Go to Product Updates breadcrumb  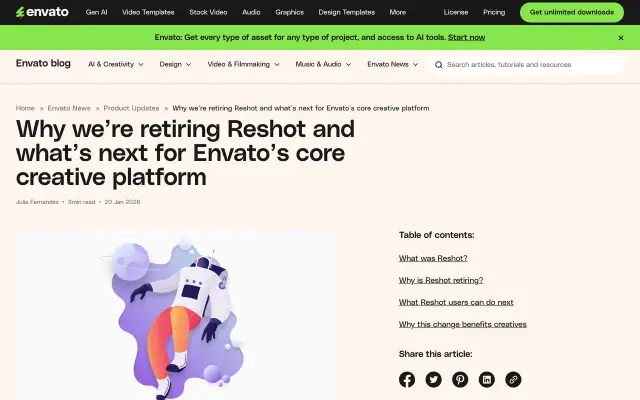pyautogui.click(x=131, y=108)
